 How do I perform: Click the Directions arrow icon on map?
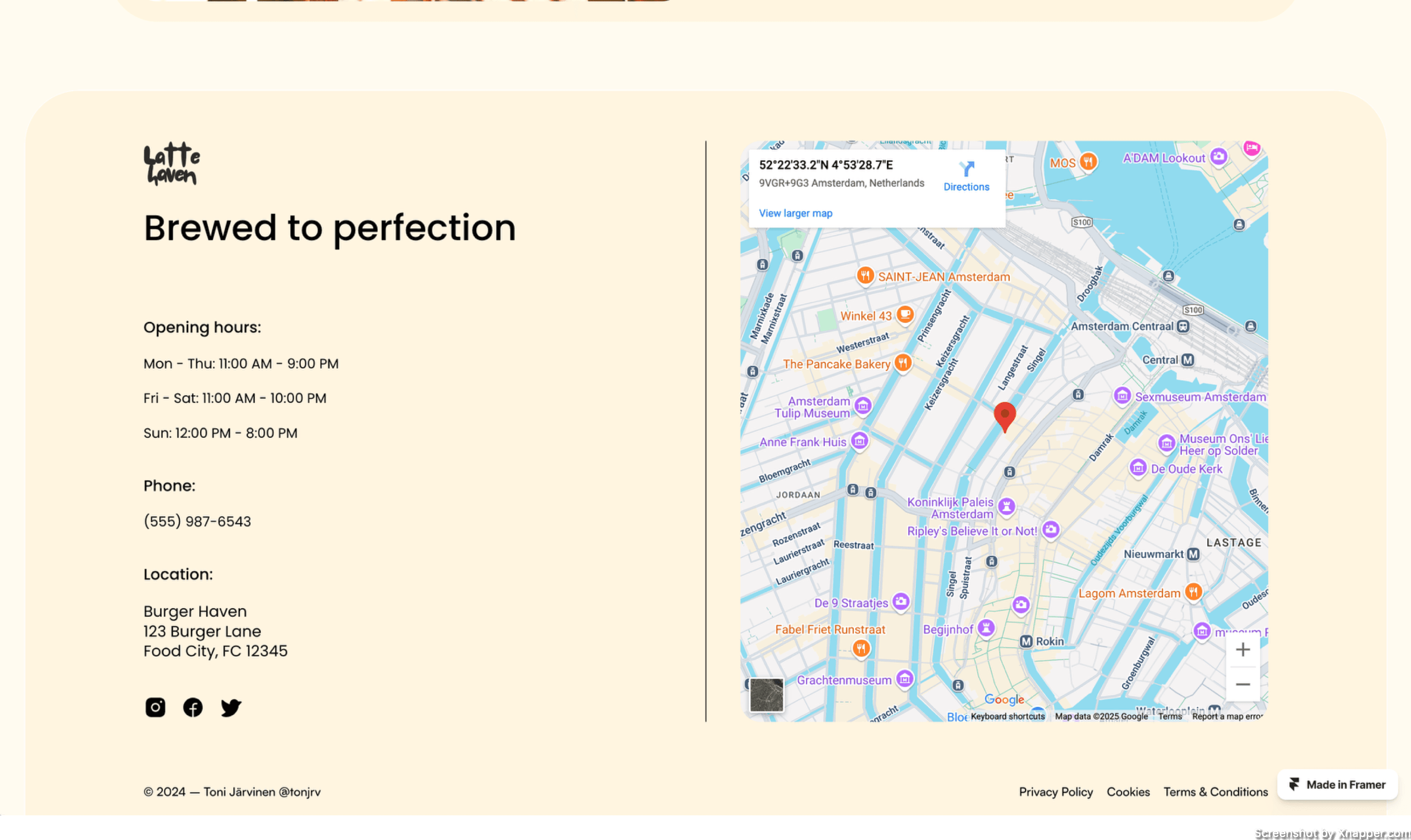coord(966,169)
